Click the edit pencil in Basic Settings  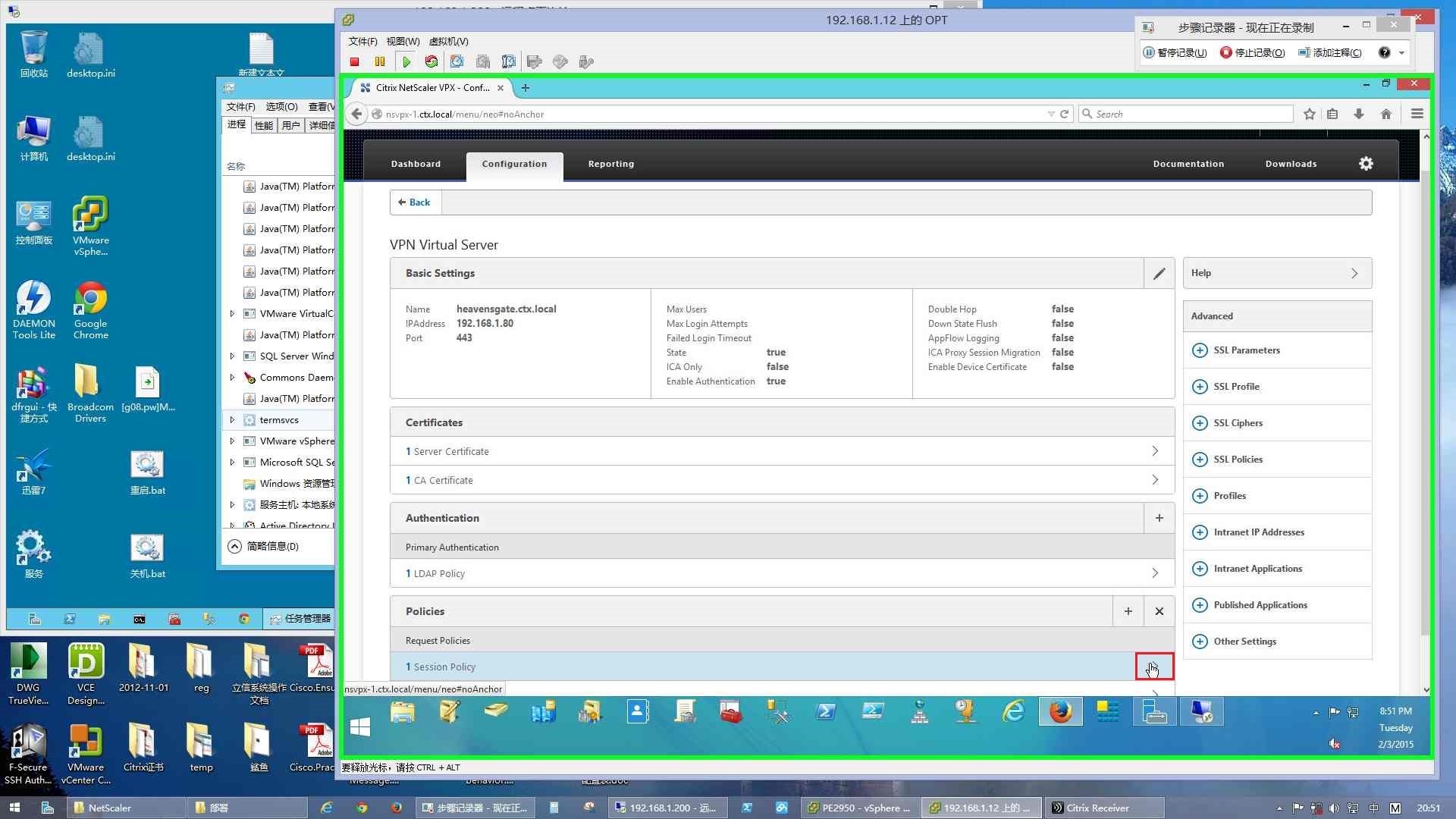[1159, 274]
